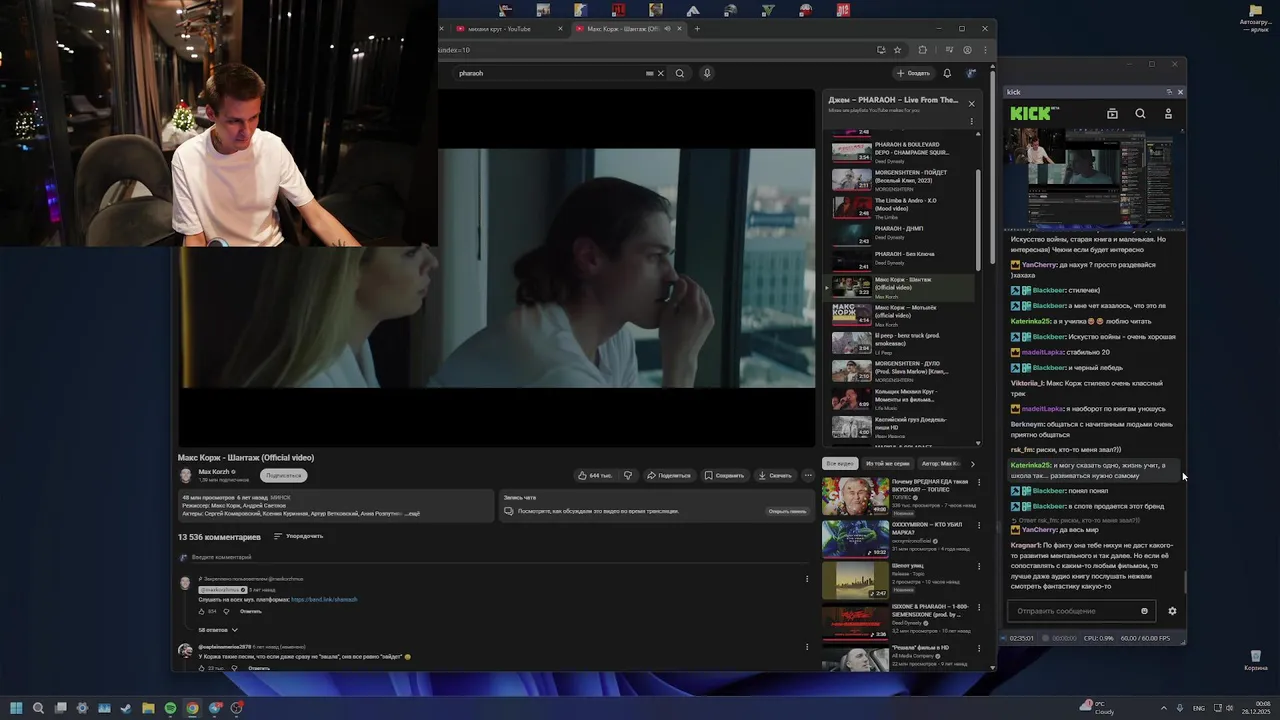
Task: Open Chrome from the taskbar
Action: click(192, 708)
